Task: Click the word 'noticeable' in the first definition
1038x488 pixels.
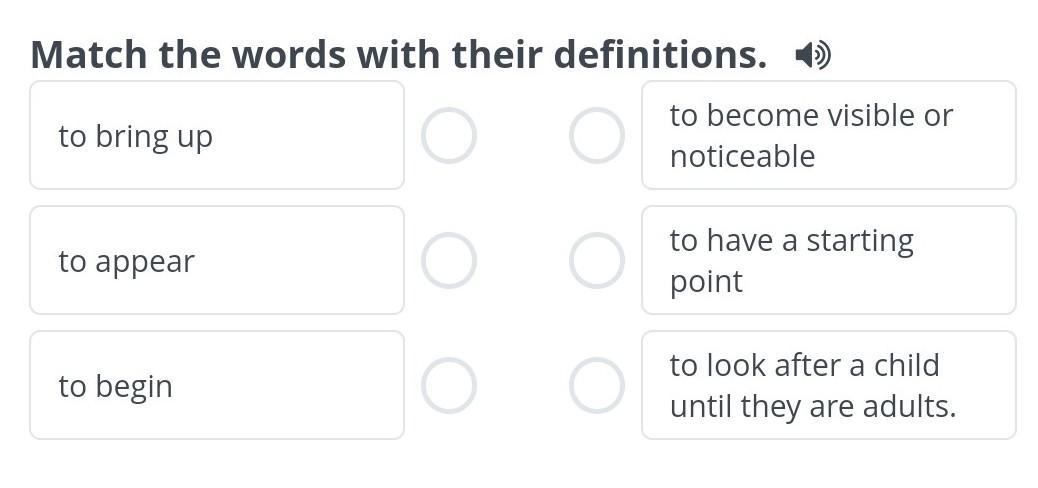Action: (742, 157)
